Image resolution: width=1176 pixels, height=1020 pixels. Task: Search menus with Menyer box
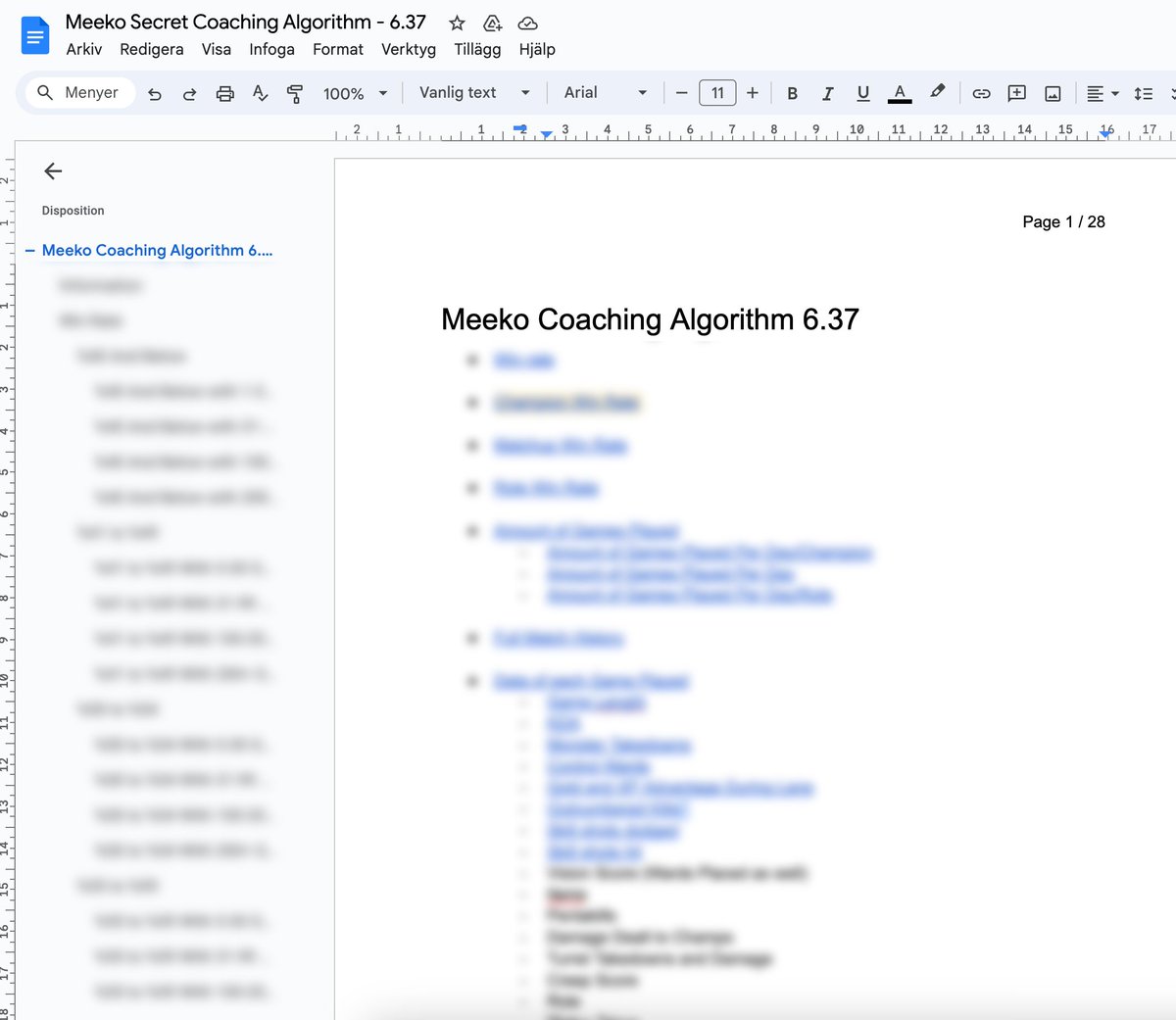pyautogui.click(x=80, y=93)
